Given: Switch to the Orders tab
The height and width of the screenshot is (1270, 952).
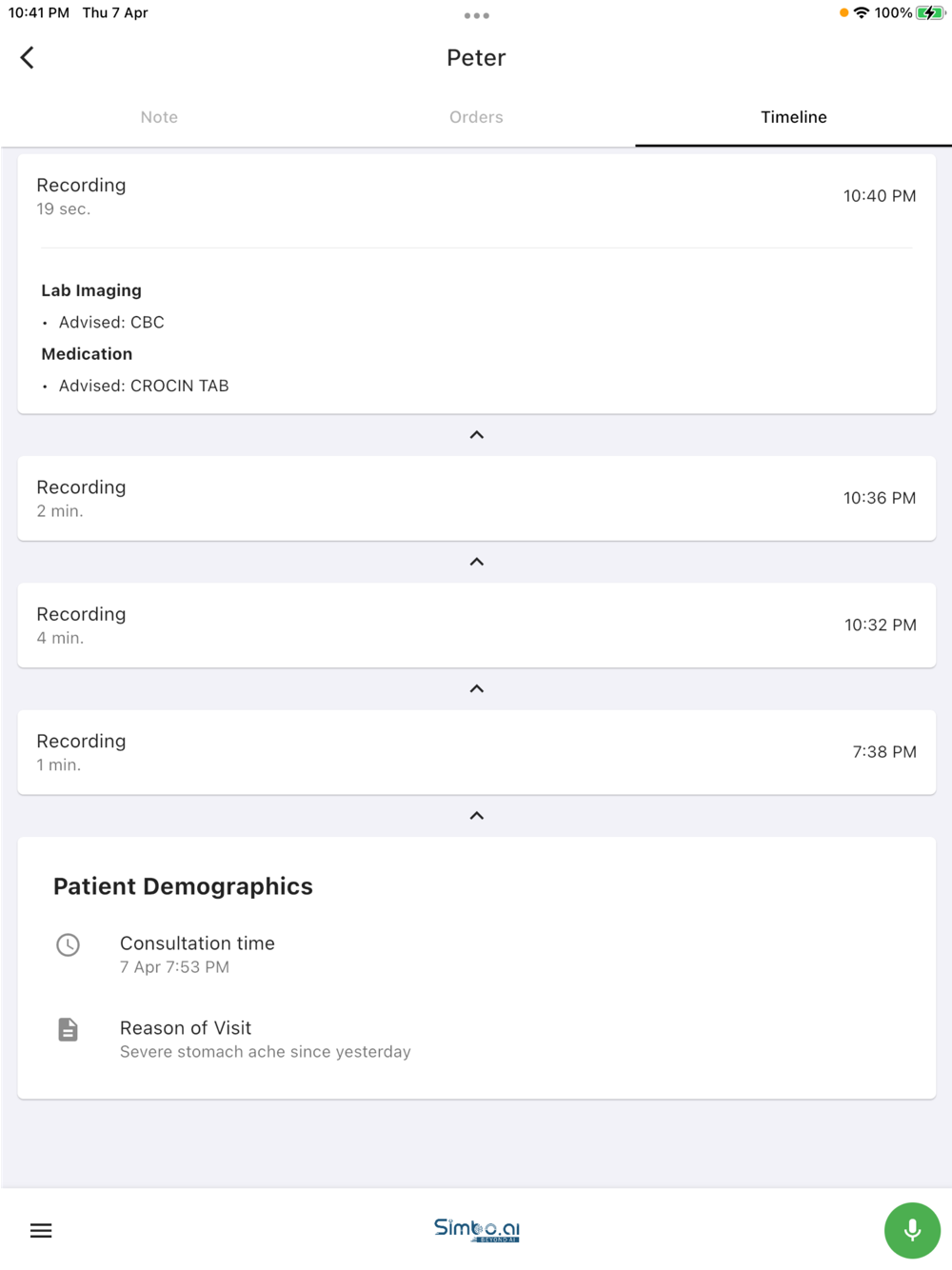Looking at the screenshot, I should click(x=476, y=117).
